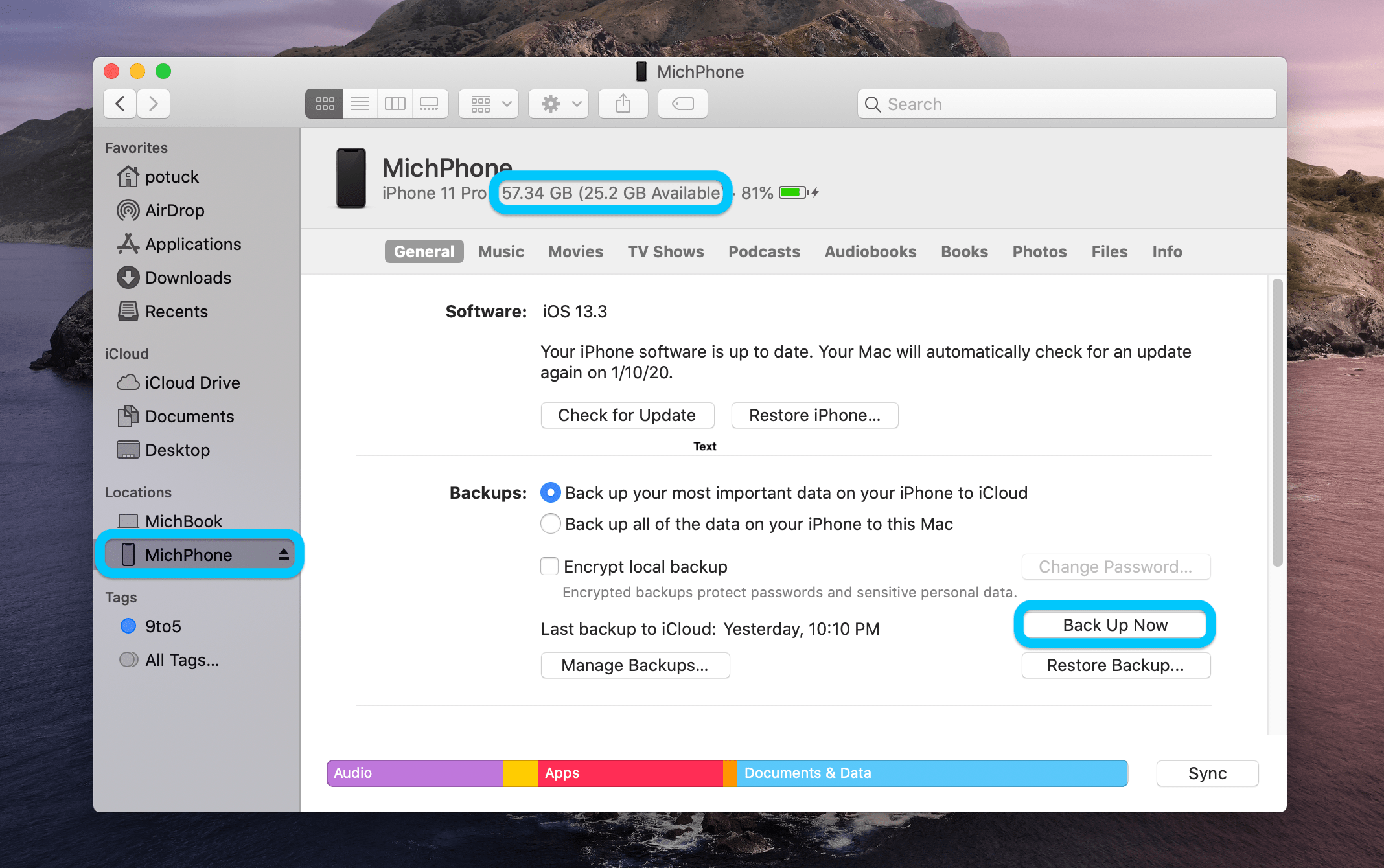Screen dimensions: 1384x868
Task: Click the cover flow view icon in toolbar
Action: pyautogui.click(x=430, y=104)
